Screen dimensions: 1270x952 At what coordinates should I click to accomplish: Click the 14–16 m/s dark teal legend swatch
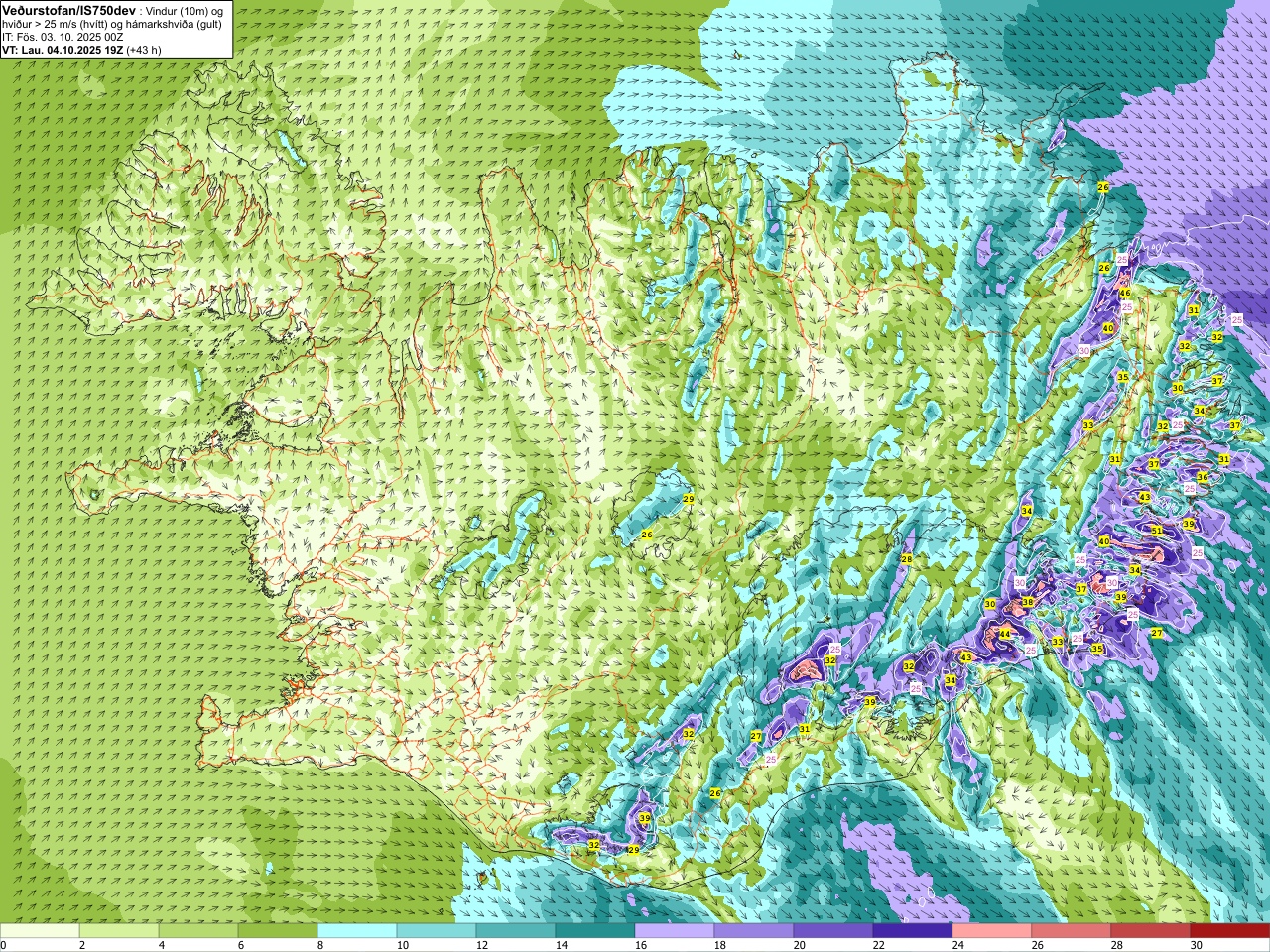point(595,930)
